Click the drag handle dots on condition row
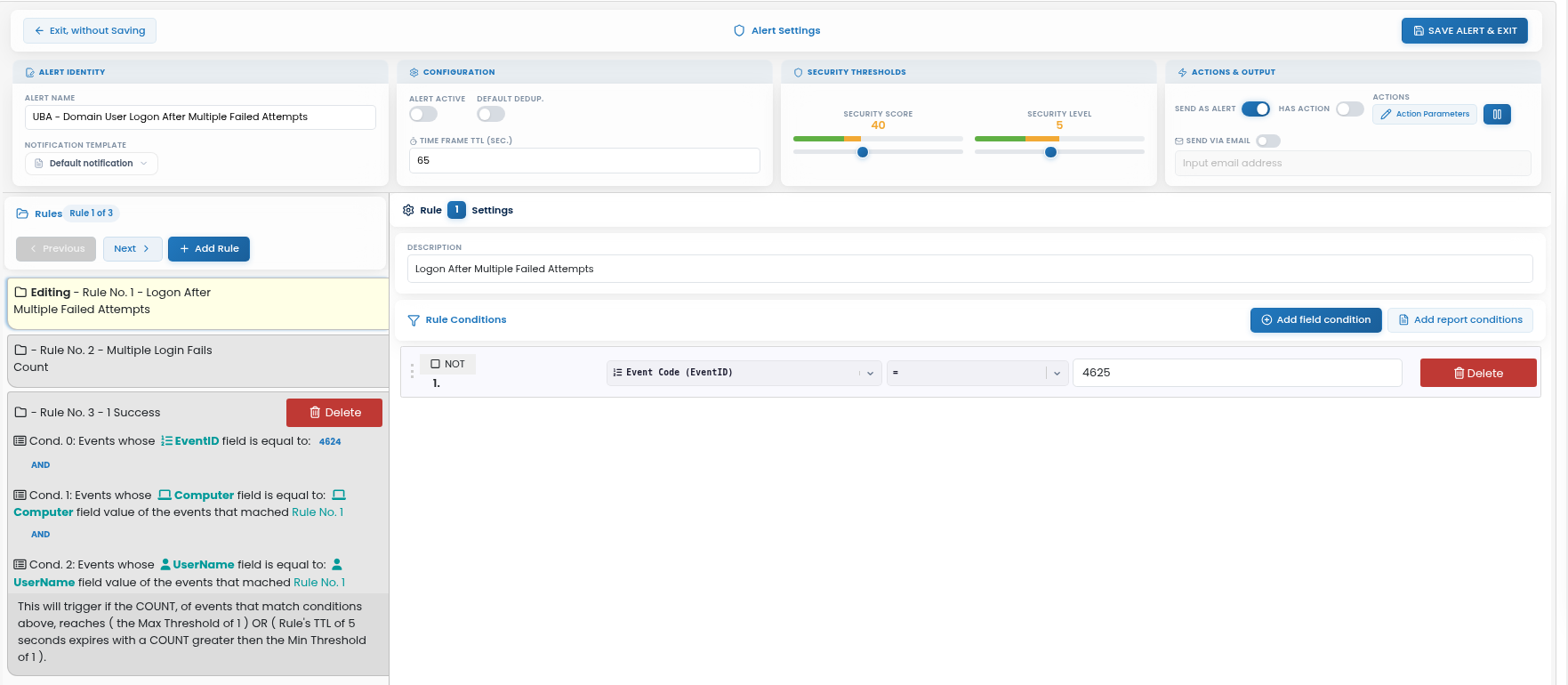The width and height of the screenshot is (1568, 685). pos(412,372)
